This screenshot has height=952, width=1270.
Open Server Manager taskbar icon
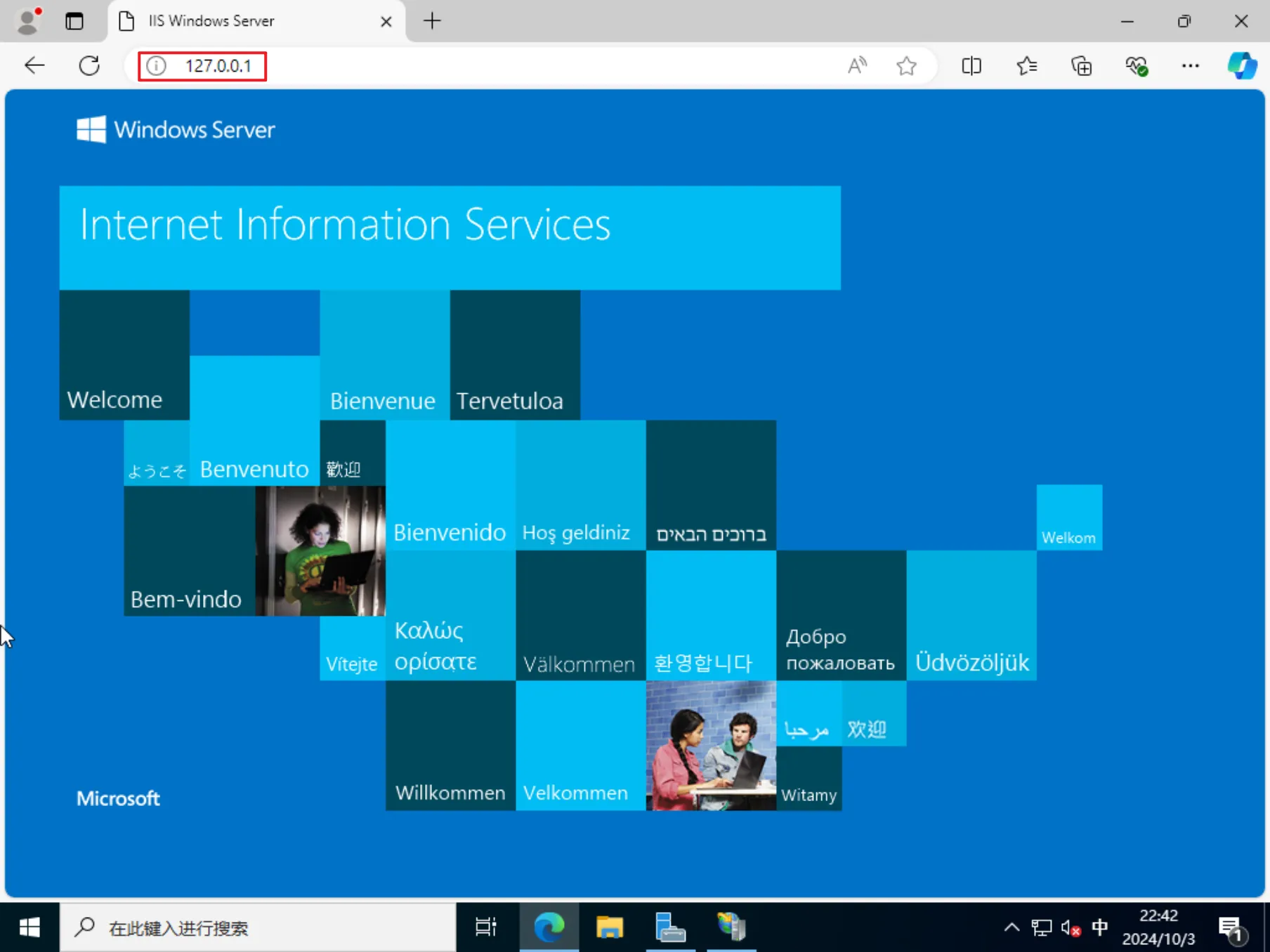click(x=670, y=928)
